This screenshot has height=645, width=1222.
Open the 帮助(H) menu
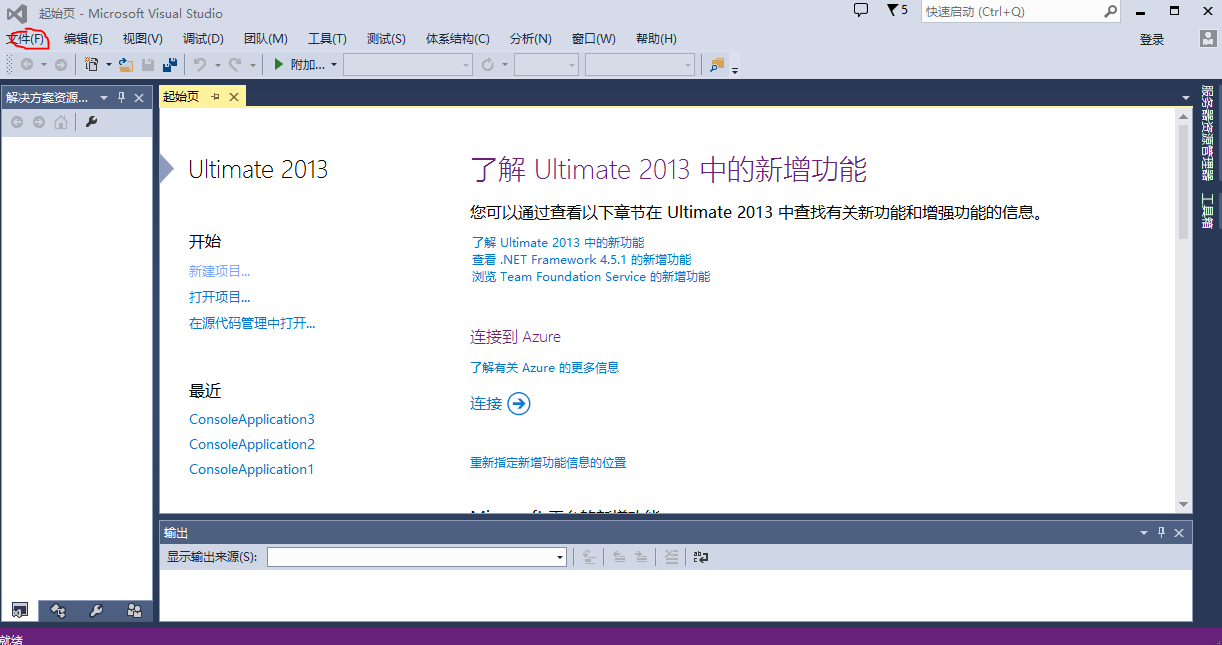click(656, 39)
